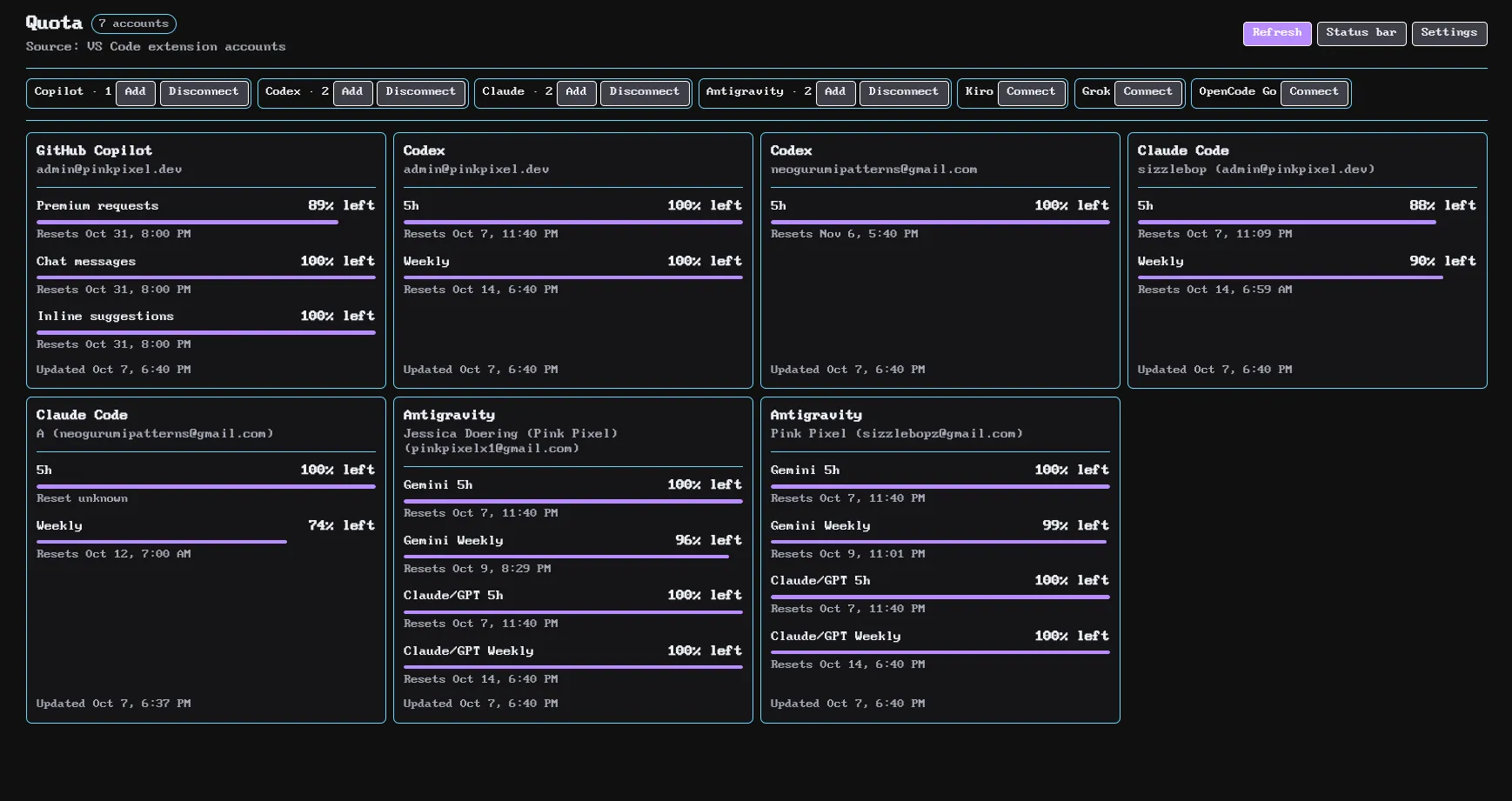This screenshot has height=801, width=1512.
Task: Click the Quota page heading
Action: tap(54, 23)
